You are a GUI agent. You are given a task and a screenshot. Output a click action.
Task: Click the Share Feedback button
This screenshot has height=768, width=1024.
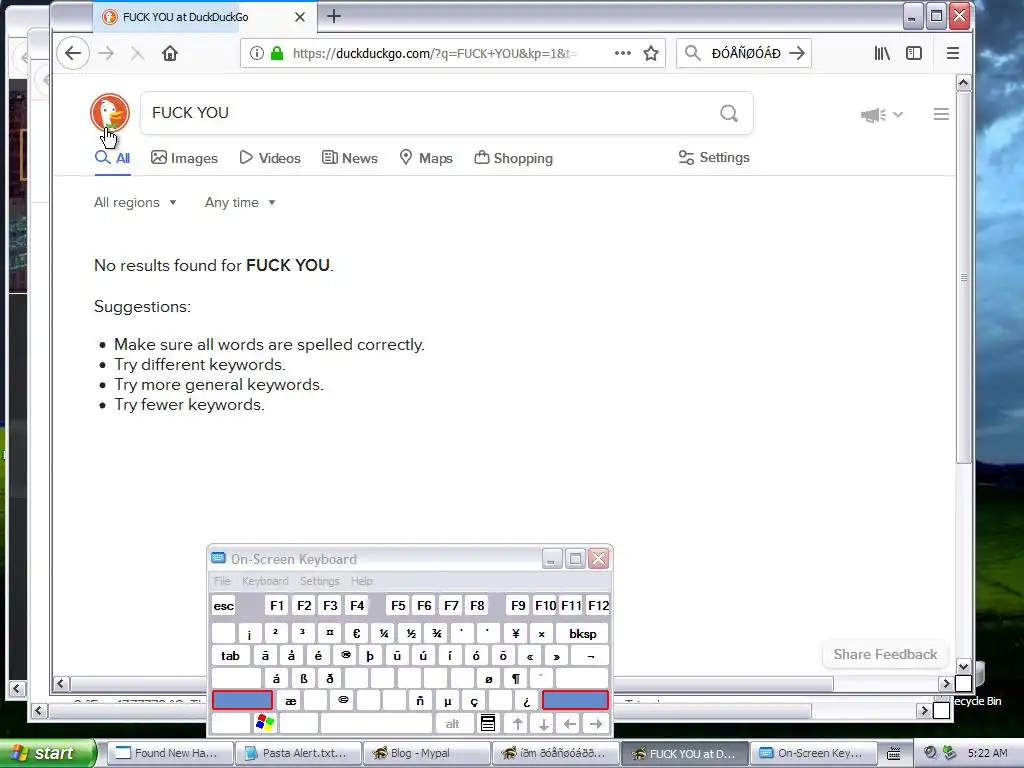[x=885, y=654]
